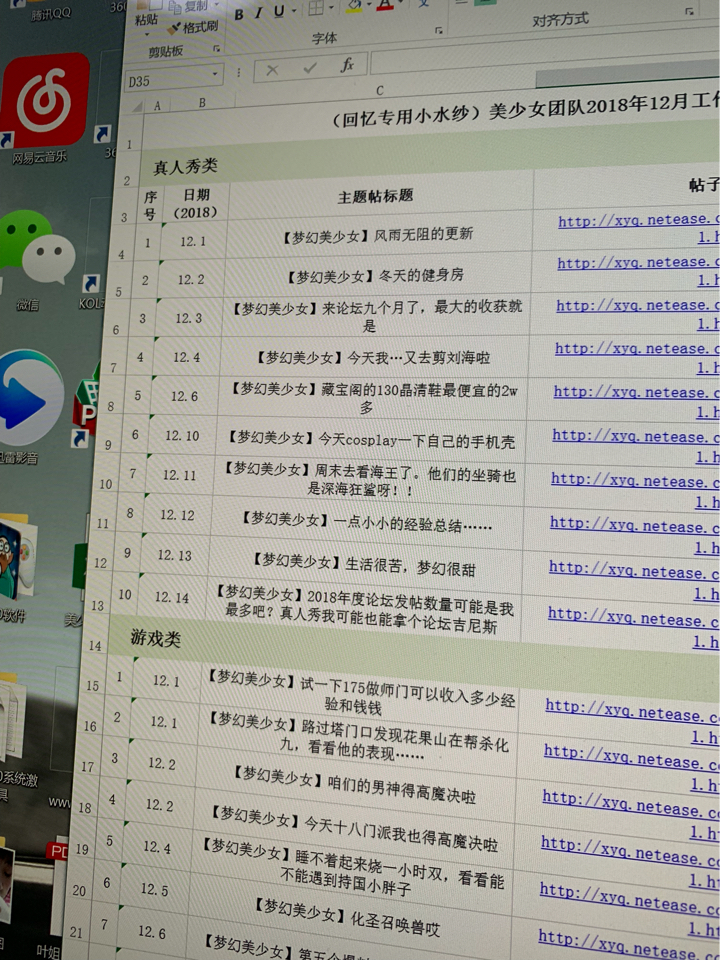Toggle Italic formatting in the ribbon
Screen dimensions: 720x960
[258, 13]
